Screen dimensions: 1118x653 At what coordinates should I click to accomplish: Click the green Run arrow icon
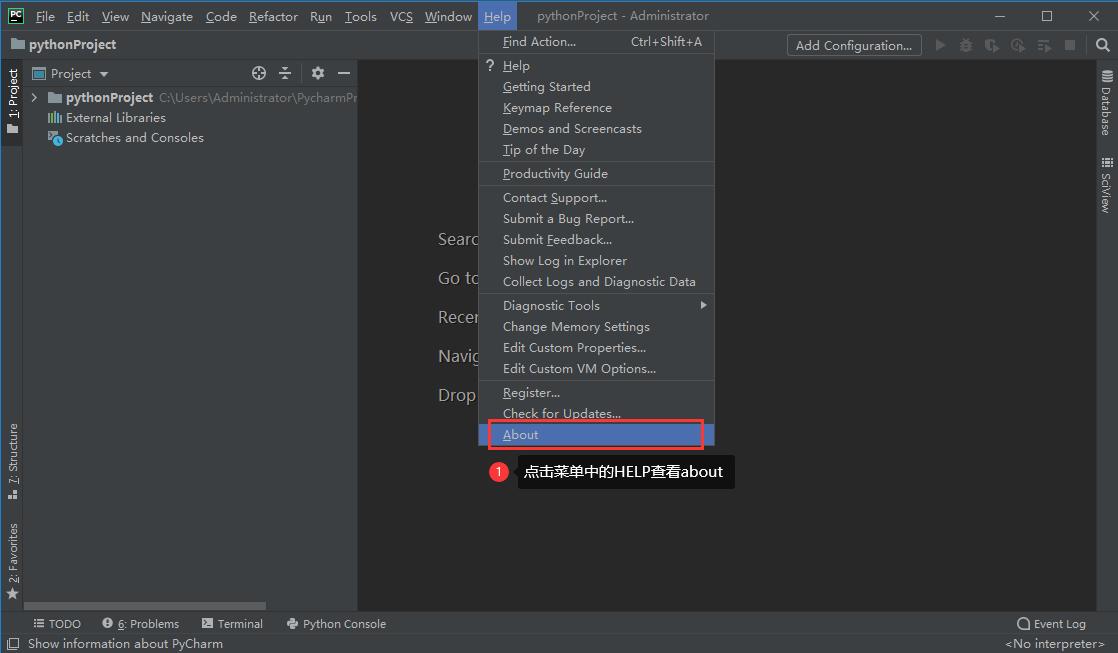pos(940,45)
